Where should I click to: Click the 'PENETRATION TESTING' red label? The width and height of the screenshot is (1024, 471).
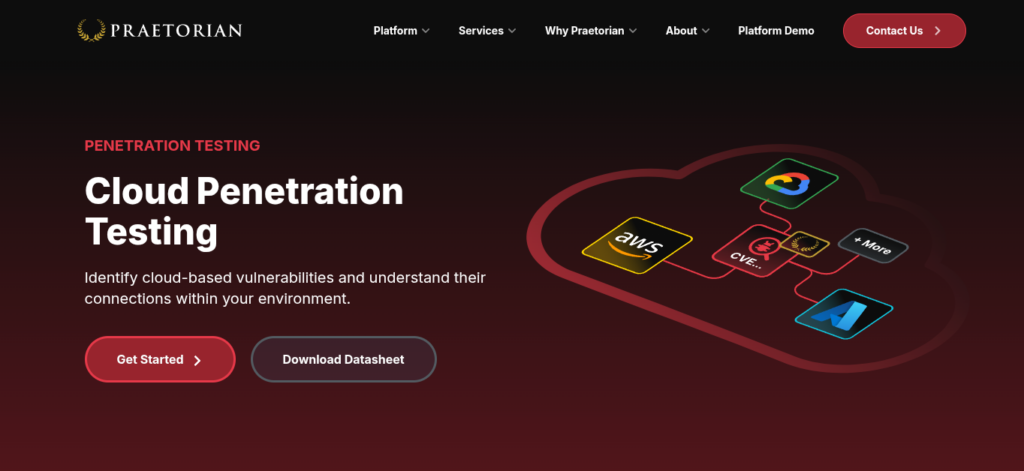(x=172, y=146)
